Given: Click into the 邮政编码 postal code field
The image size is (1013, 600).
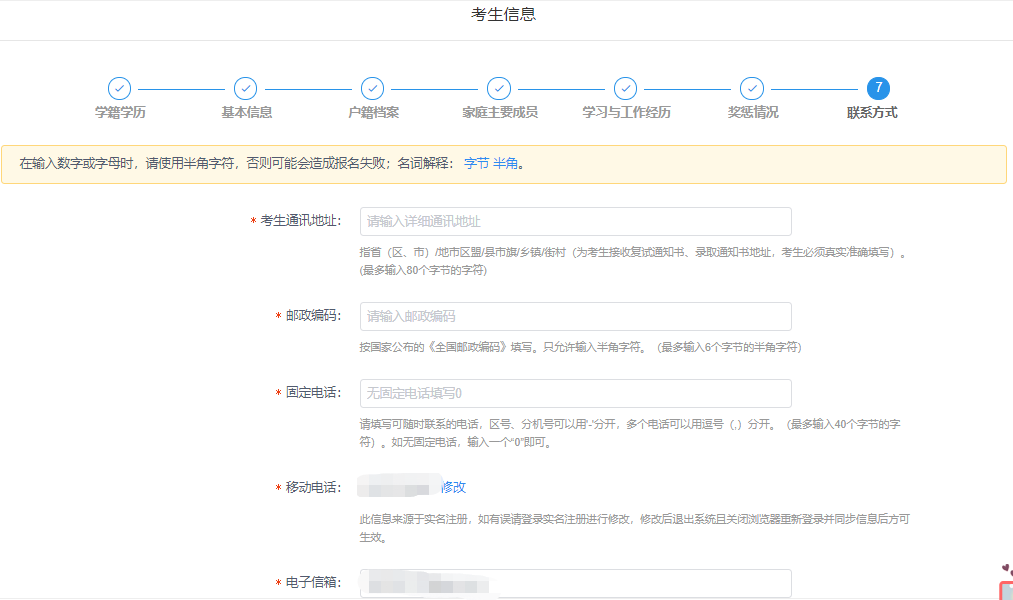Looking at the screenshot, I should point(575,316).
